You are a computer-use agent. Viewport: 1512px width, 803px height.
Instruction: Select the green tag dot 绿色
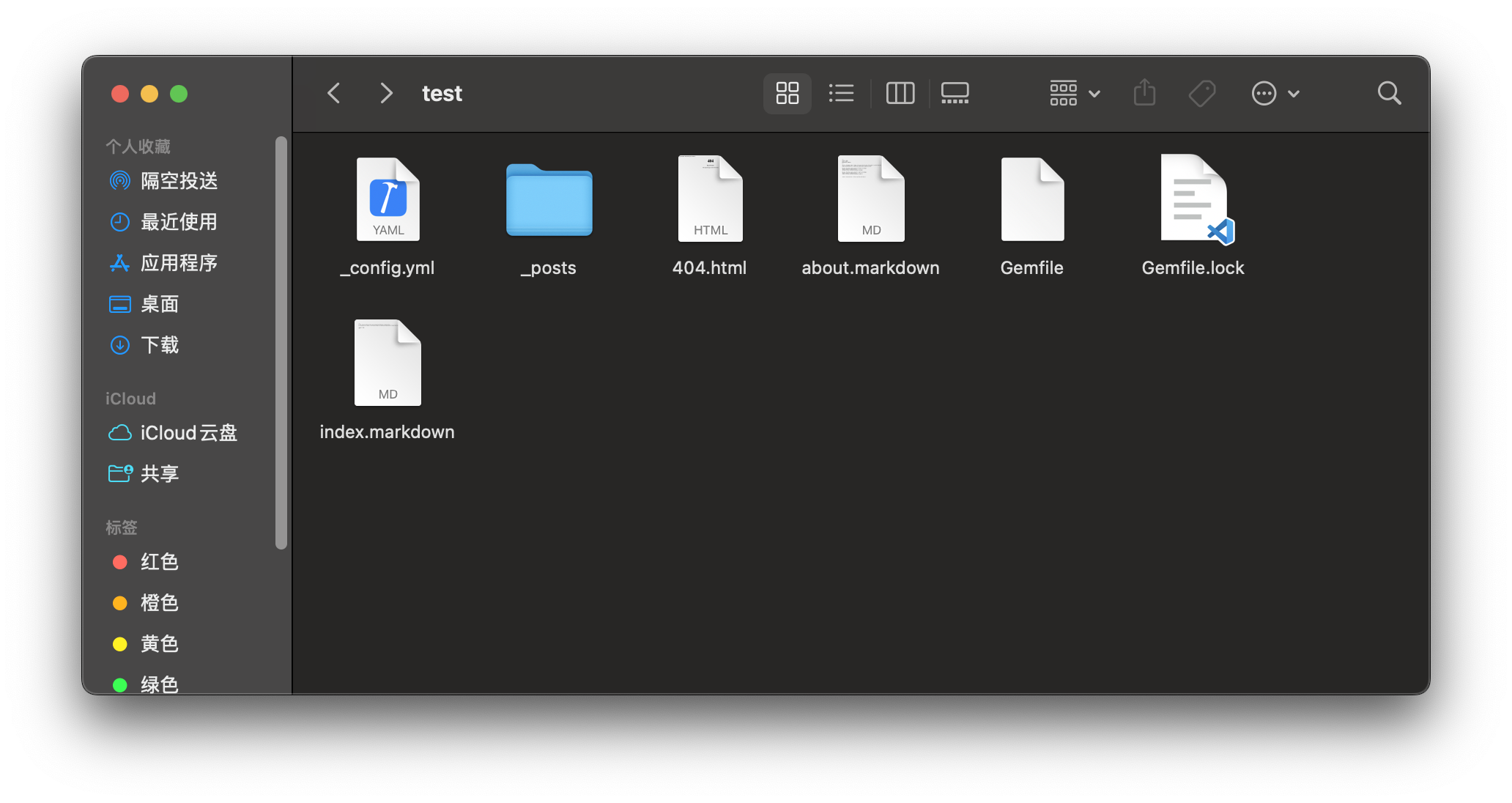(120, 685)
